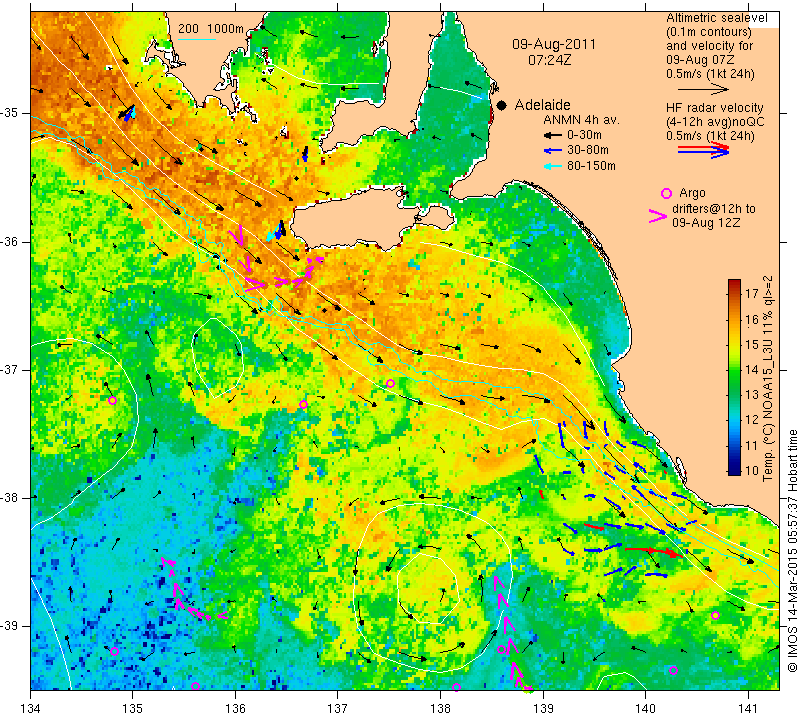800x720 pixels.
Task: Click the Argo float circle near 135.6, -39.5
Action: [x=195, y=686]
